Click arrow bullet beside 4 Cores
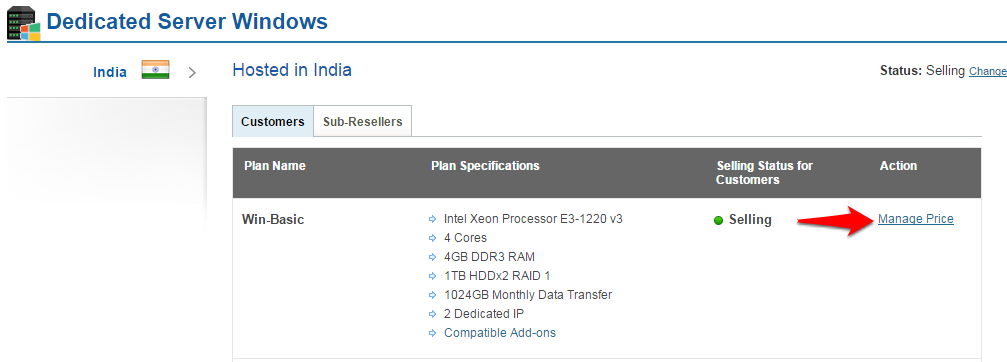This screenshot has height=362, width=1007. 432,238
